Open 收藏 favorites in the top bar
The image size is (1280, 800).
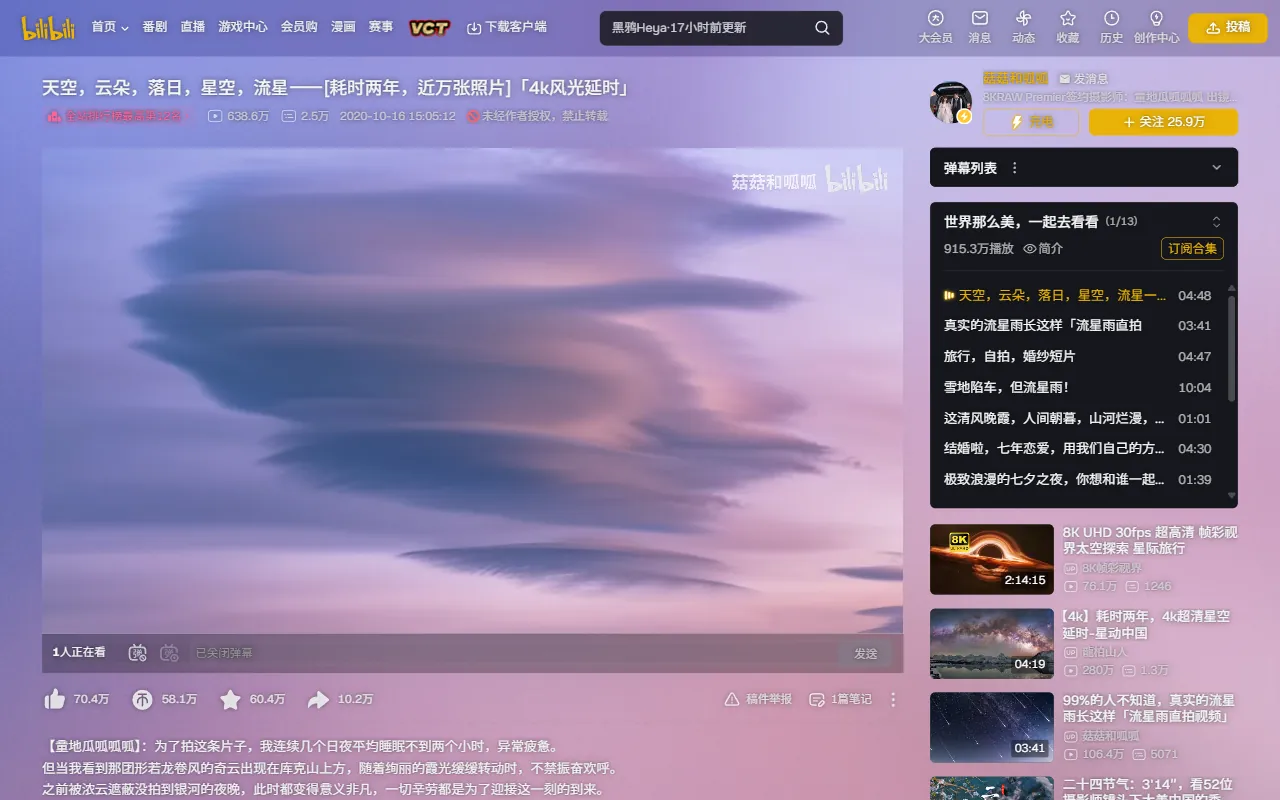pos(1067,27)
